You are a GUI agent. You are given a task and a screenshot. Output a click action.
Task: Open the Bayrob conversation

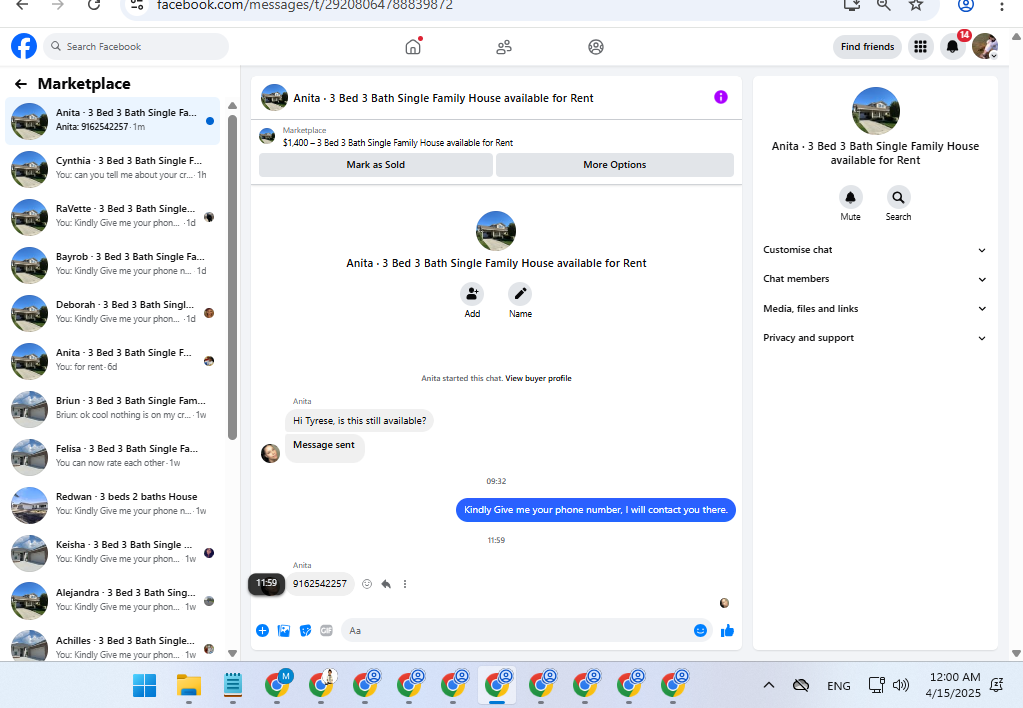112,264
